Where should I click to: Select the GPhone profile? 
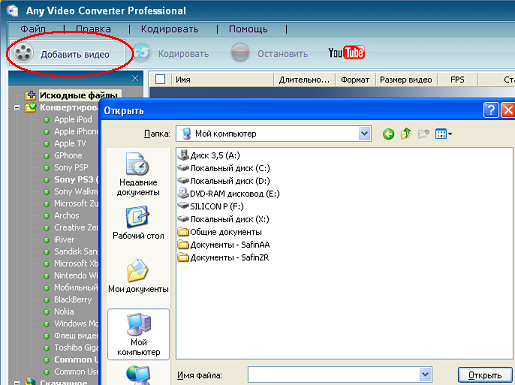[x=68, y=155]
